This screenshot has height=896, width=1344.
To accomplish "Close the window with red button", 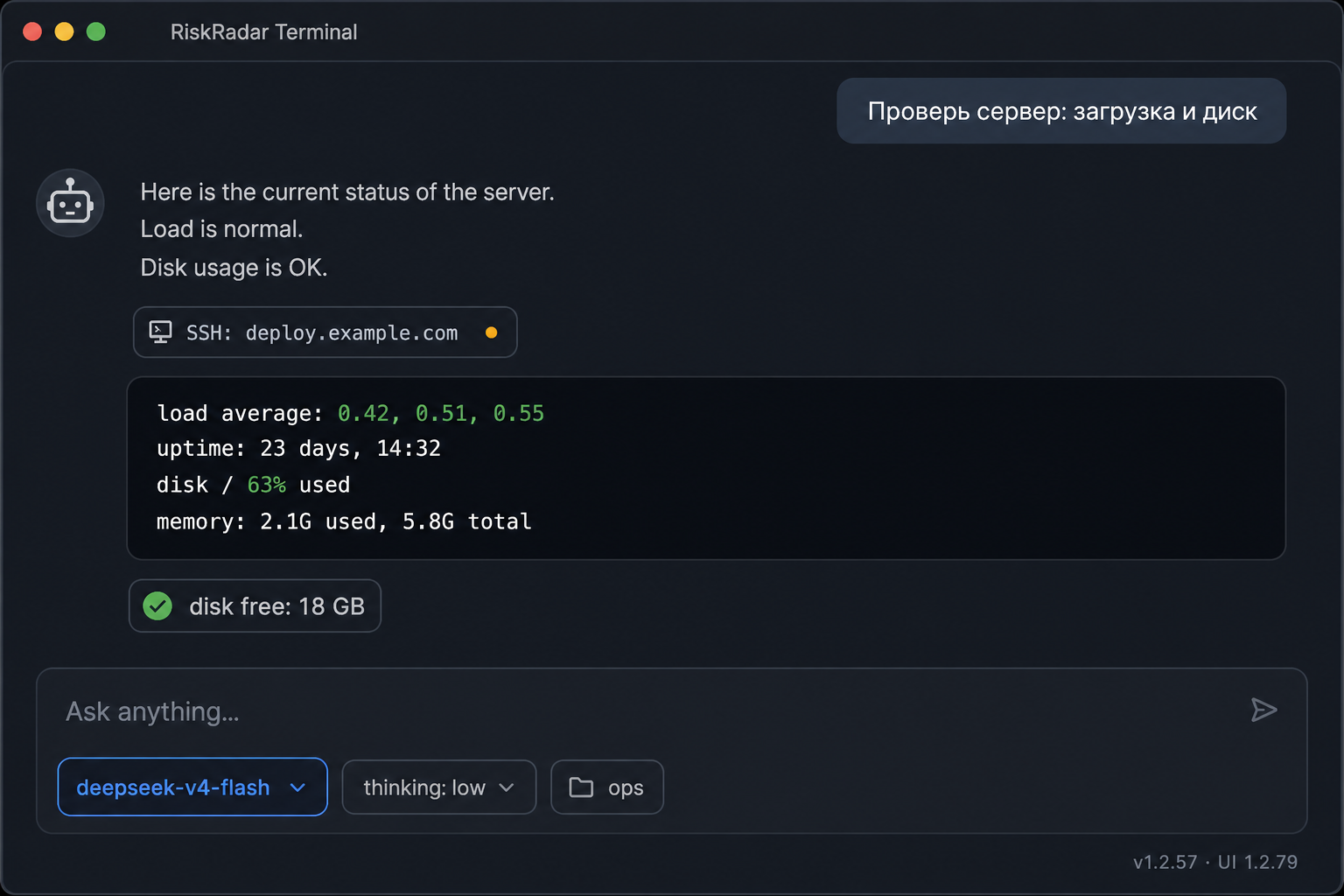I will click(x=32, y=31).
